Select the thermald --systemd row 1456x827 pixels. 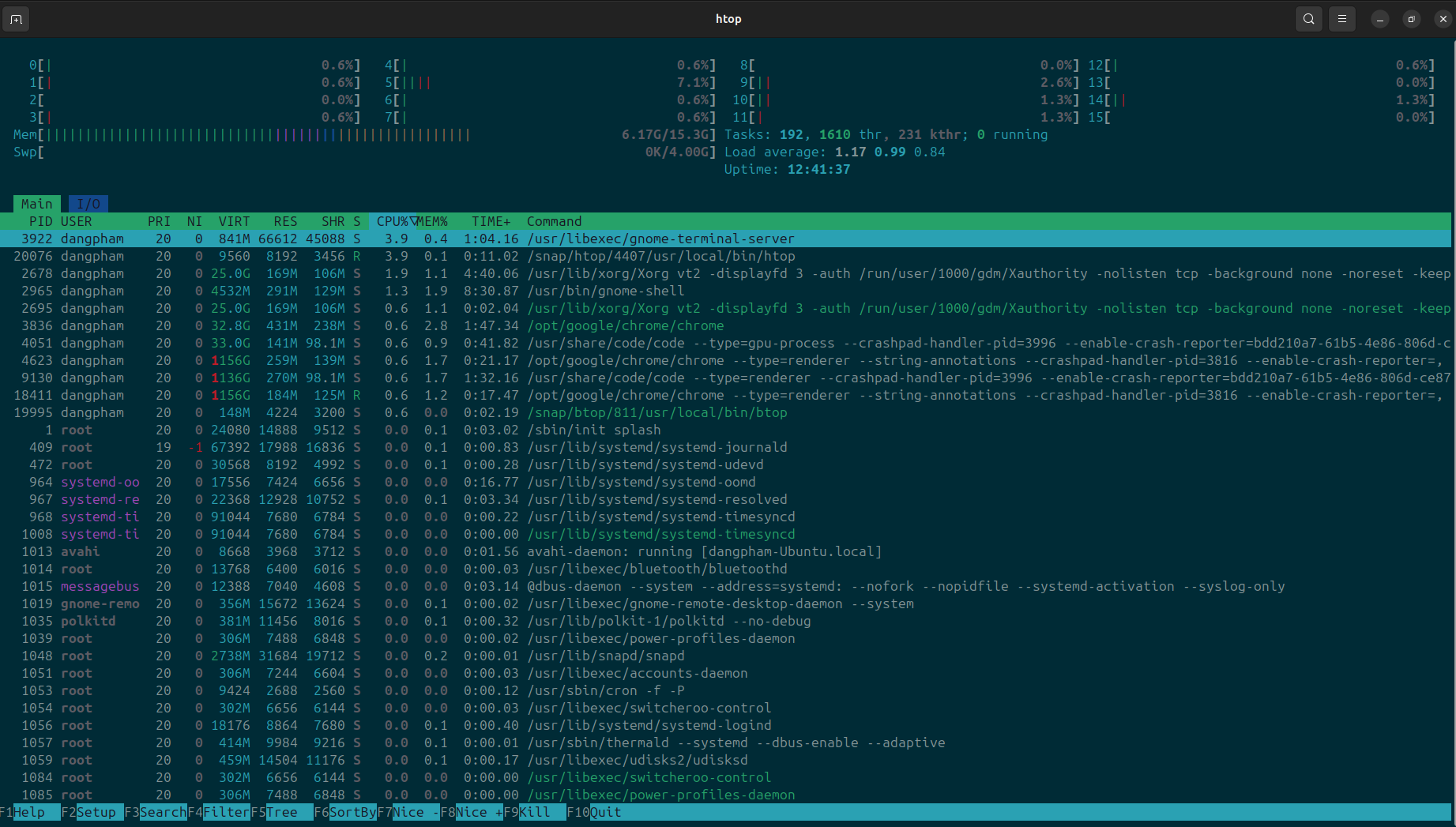point(725,742)
